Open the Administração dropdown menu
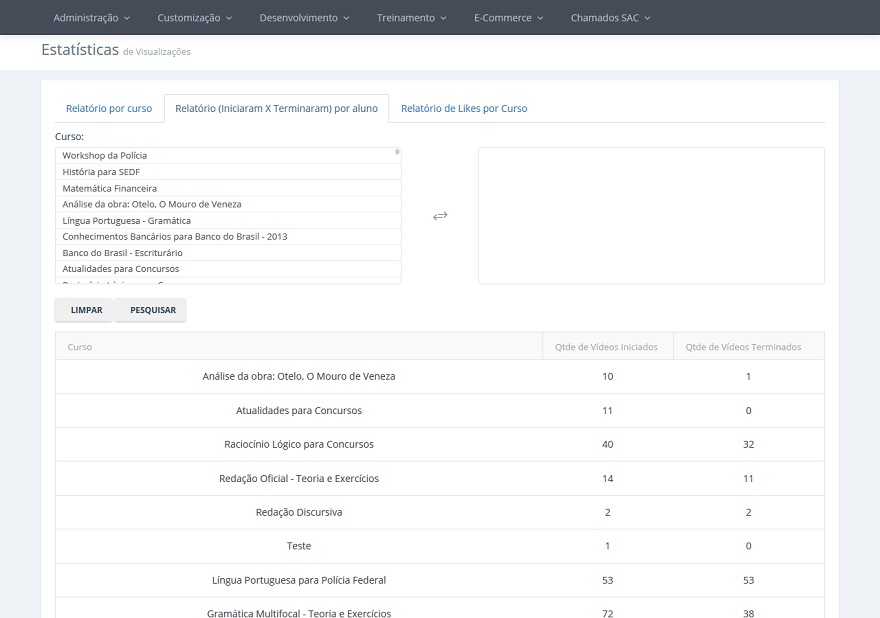The image size is (880, 618). click(x=91, y=18)
